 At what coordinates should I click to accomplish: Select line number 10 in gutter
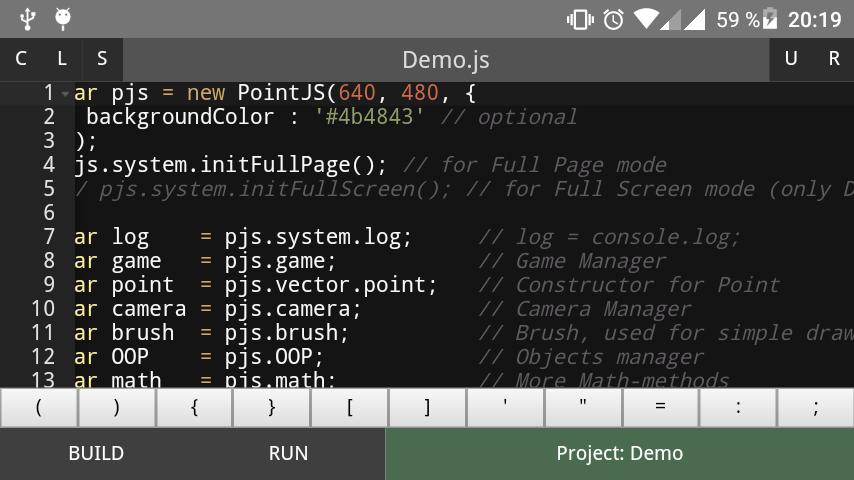(x=43, y=309)
